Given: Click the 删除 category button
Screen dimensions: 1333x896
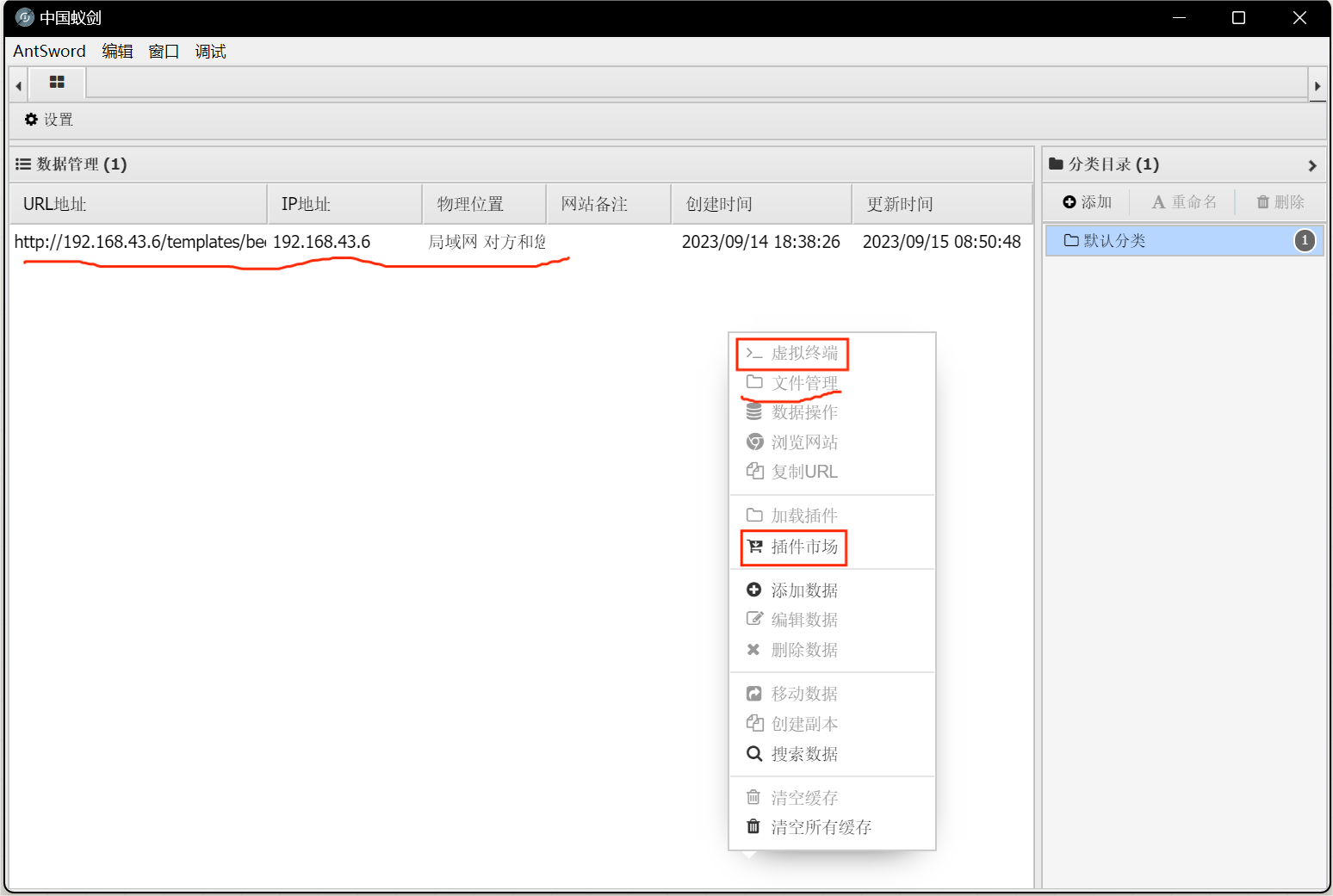Looking at the screenshot, I should 1280,202.
